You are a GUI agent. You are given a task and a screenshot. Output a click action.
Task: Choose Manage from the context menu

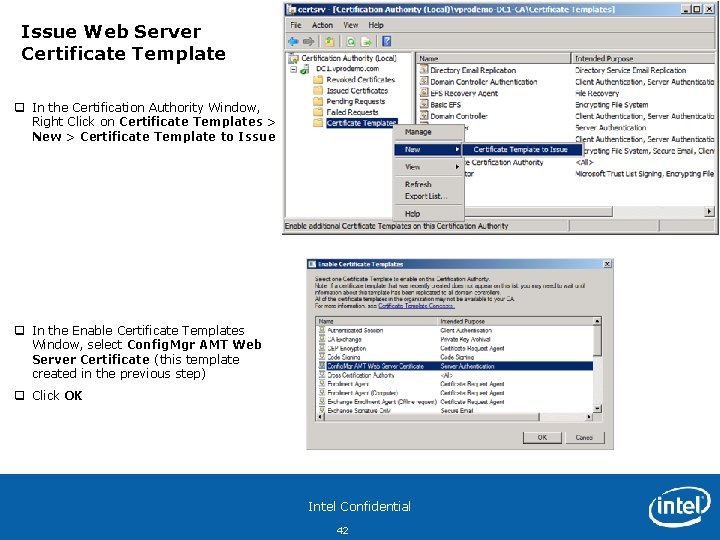428,132
